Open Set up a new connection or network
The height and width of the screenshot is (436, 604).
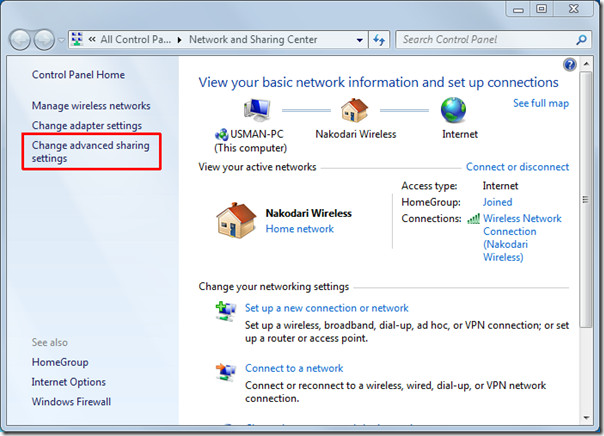326,308
